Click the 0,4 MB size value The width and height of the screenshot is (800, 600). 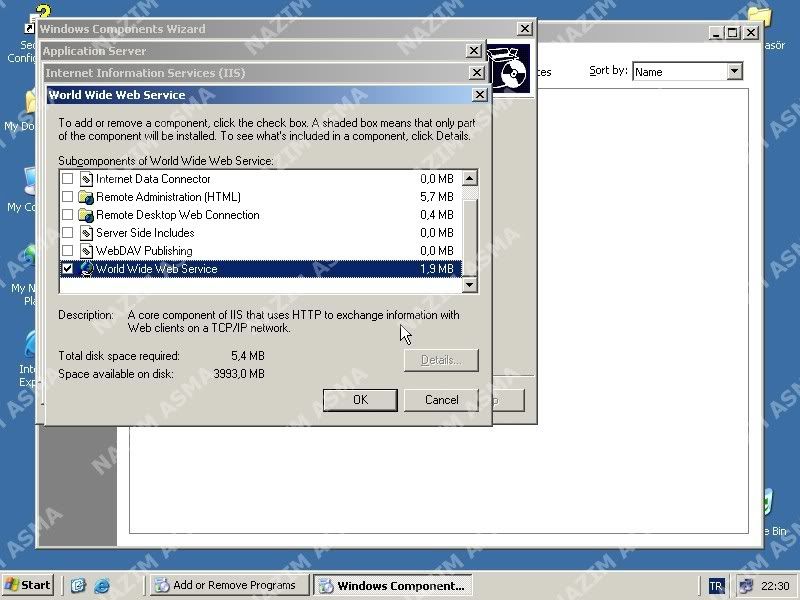[x=437, y=215]
